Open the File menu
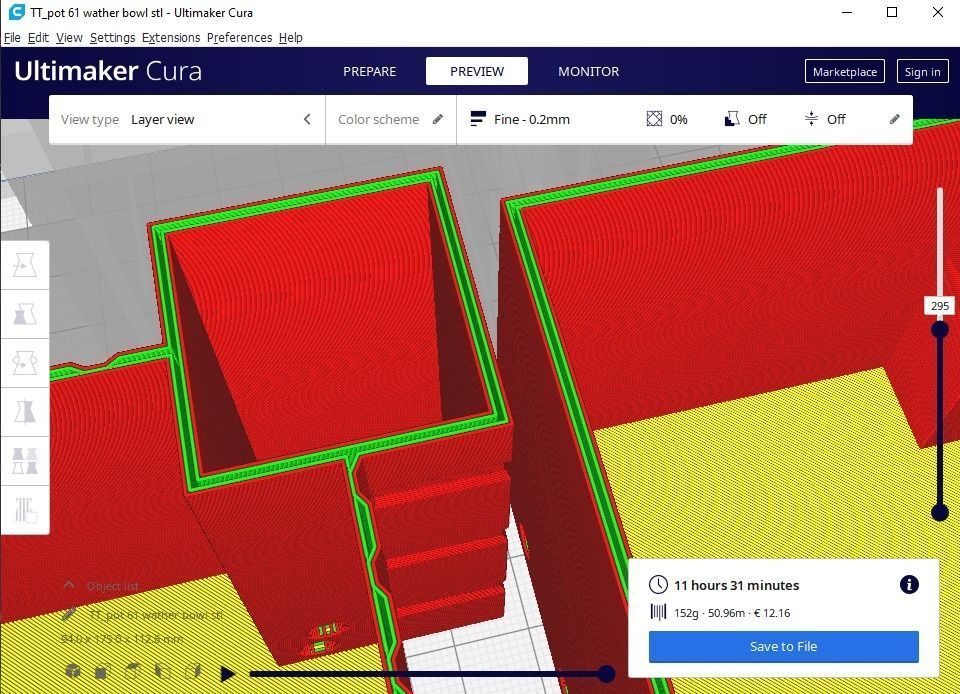Image resolution: width=960 pixels, height=694 pixels. 12,37
